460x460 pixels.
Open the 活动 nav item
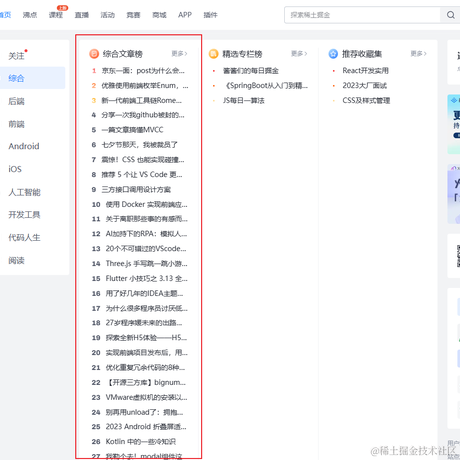point(108,15)
